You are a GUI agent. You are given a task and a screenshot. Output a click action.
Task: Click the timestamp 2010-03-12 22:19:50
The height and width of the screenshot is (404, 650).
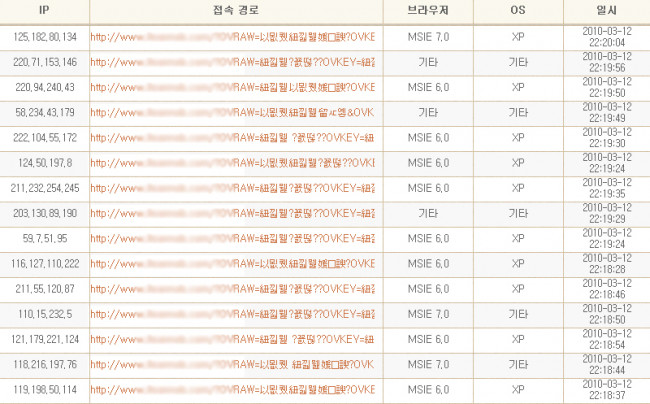607,87
